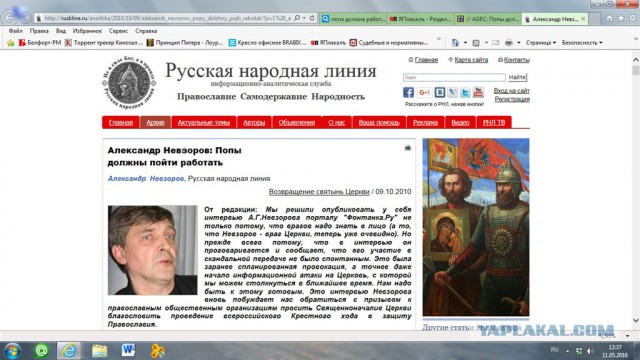Click the page vertical scrollbar down arrow
Screen dimensions: 640x360
636,320
